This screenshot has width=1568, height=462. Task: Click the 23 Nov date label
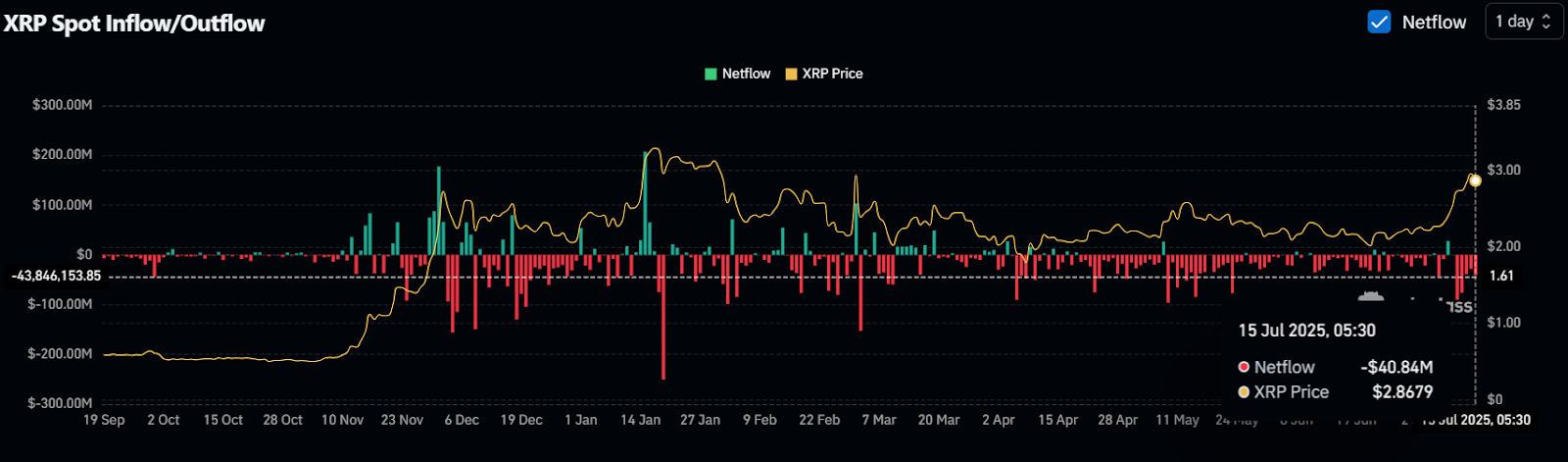coord(403,420)
